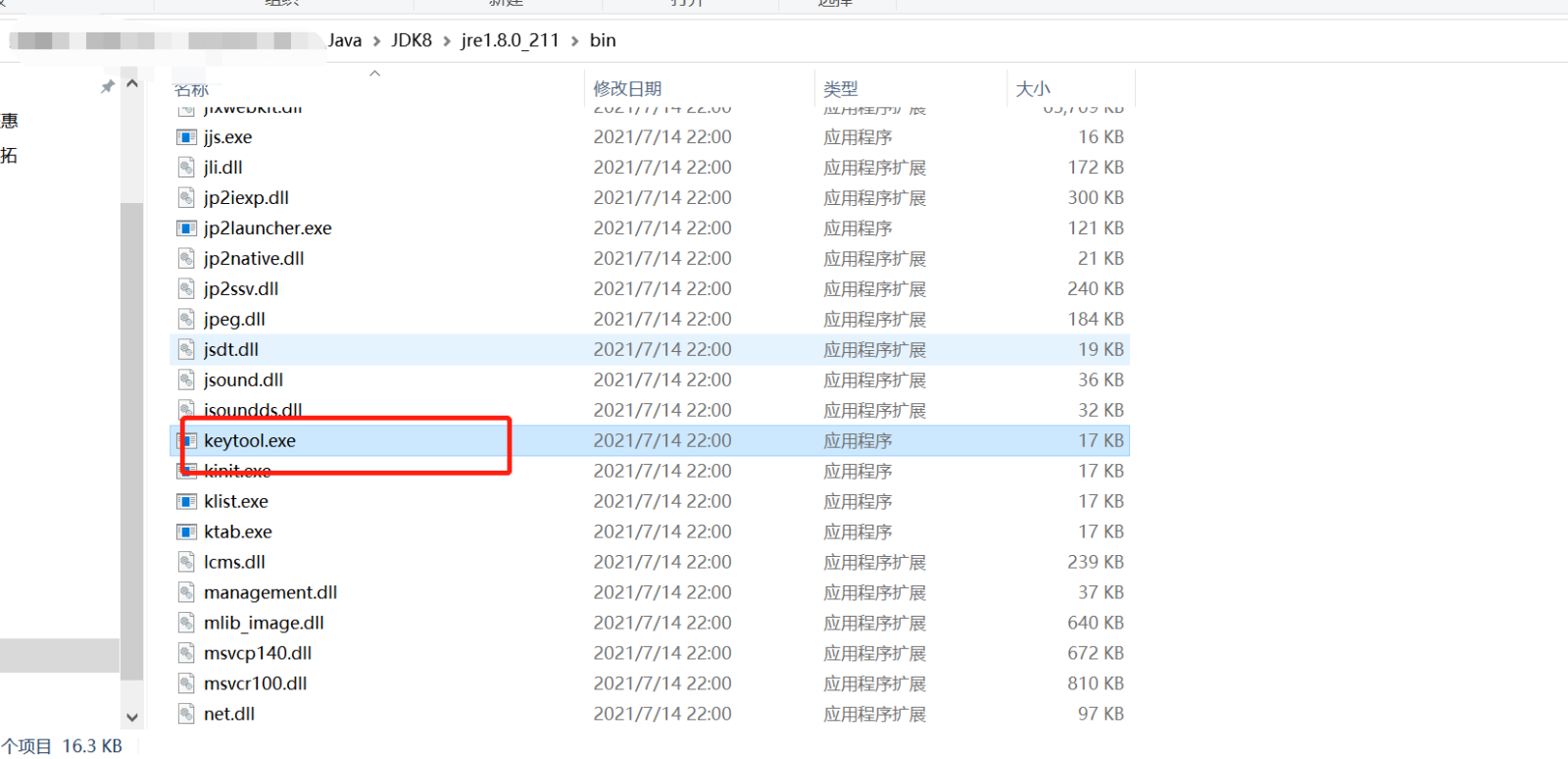1568x759 pixels.
Task: Go to the JDK8 folder in breadcrumb
Action: click(x=412, y=40)
